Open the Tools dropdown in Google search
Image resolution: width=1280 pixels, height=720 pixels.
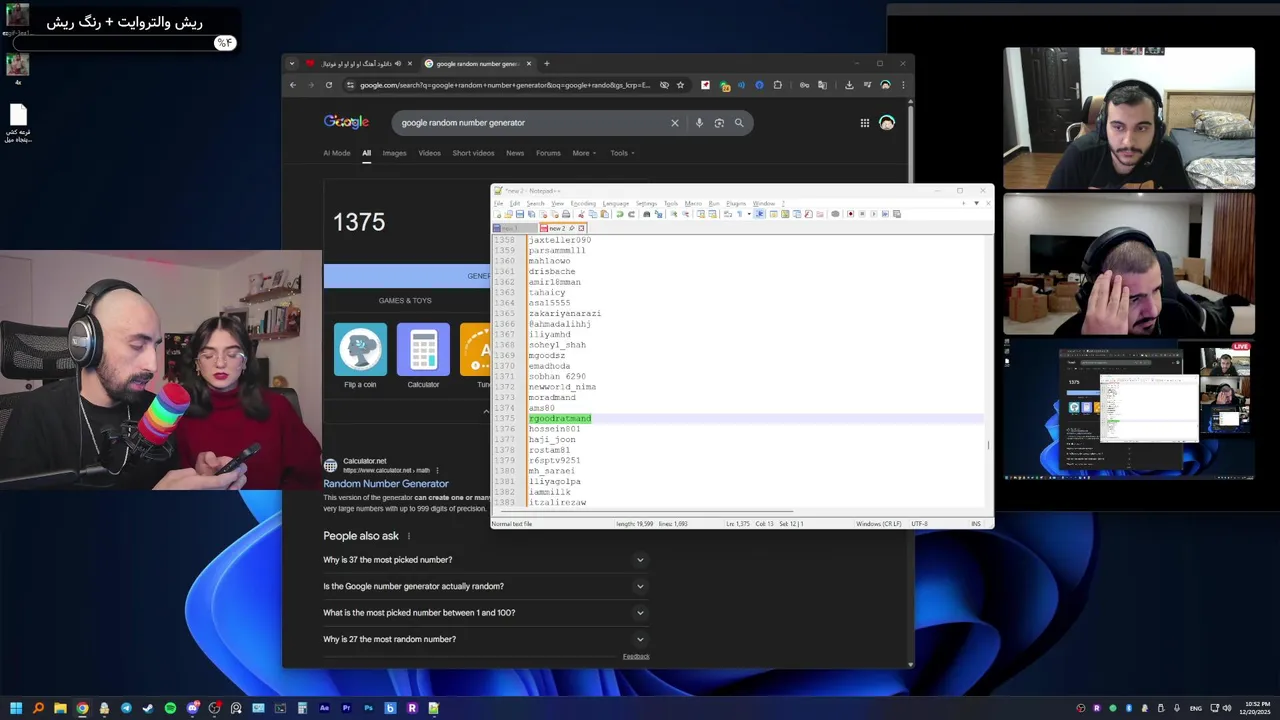tap(623, 153)
